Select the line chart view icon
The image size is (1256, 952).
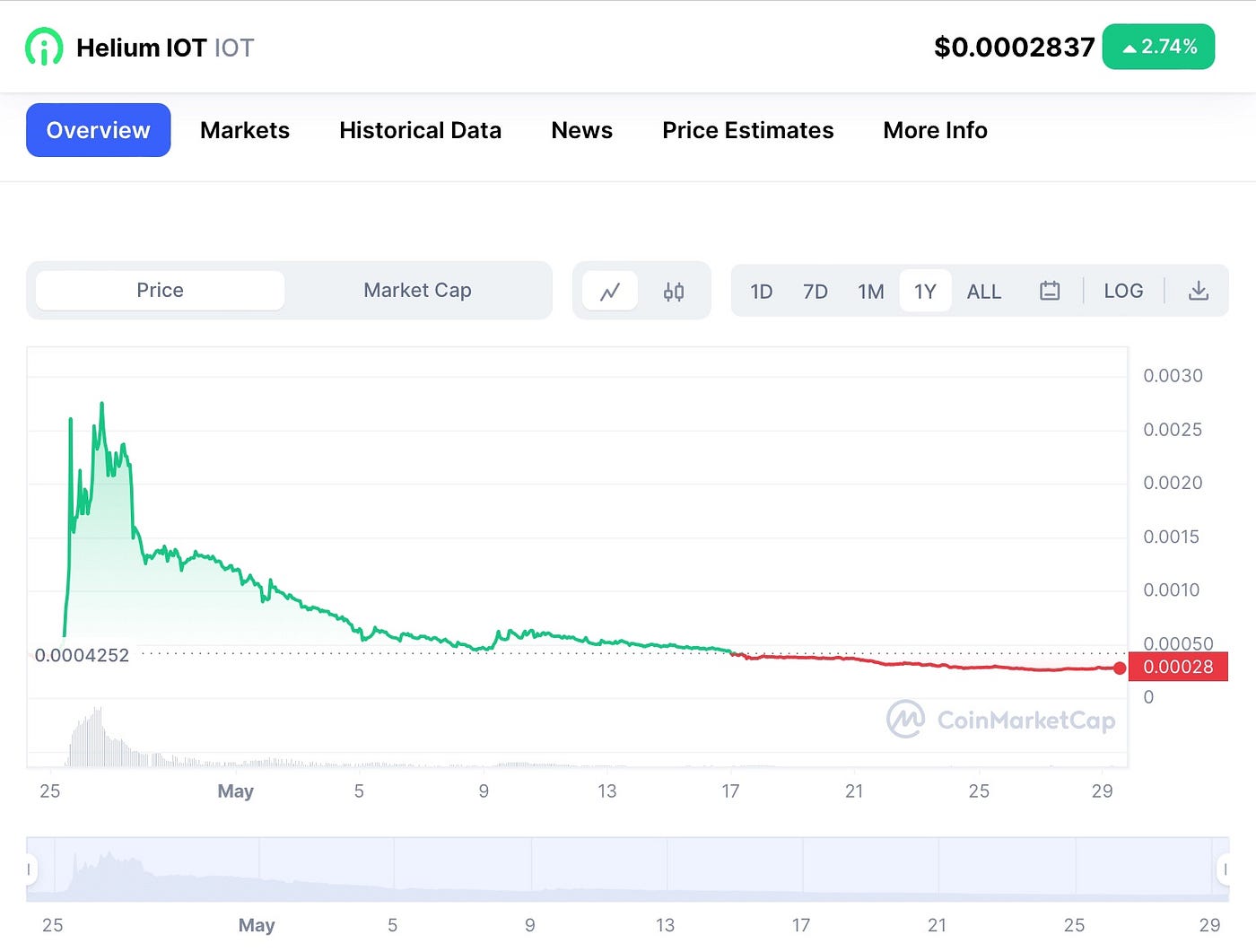(610, 292)
